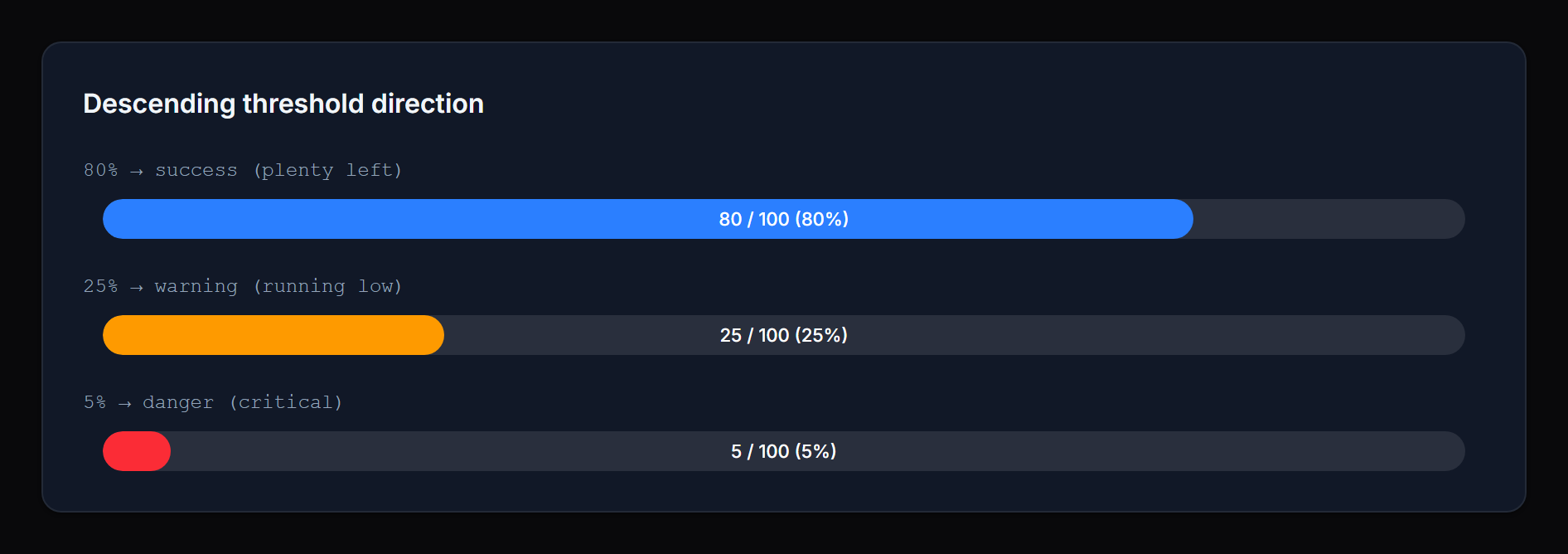Click the orange fill of the 25% bar
The width and height of the screenshot is (1568, 554).
click(273, 335)
